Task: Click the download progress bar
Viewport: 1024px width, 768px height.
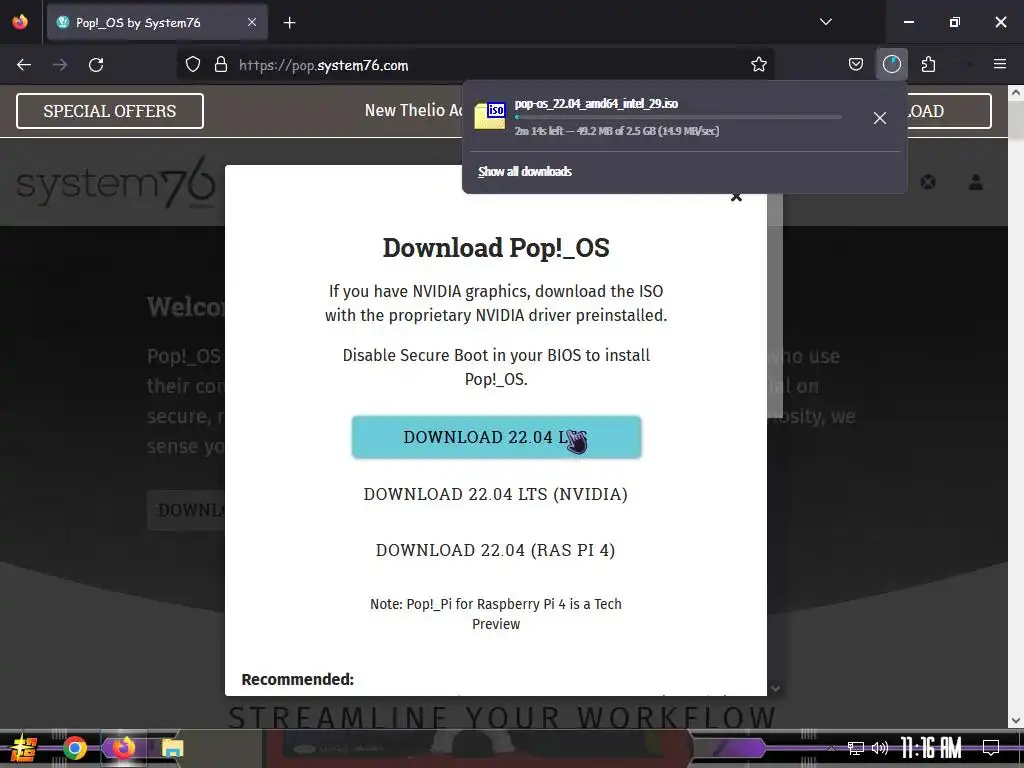Action: pos(677,118)
